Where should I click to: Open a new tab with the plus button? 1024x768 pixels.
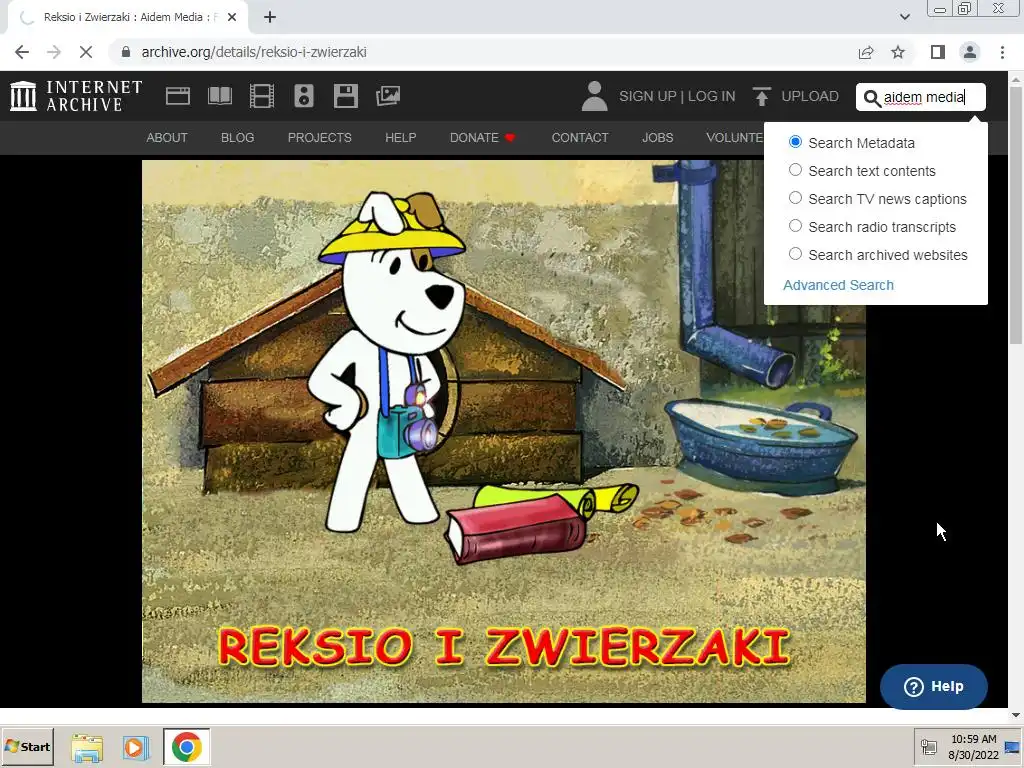270,17
